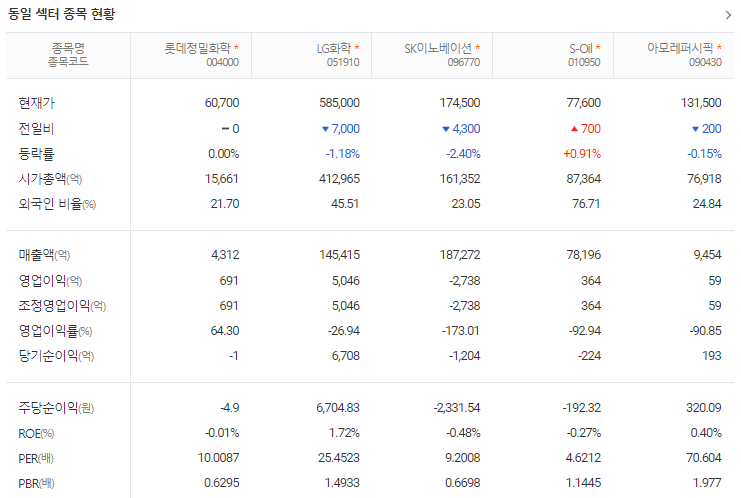Open the S-Oil stock link
741x498 pixels.
coord(580,48)
